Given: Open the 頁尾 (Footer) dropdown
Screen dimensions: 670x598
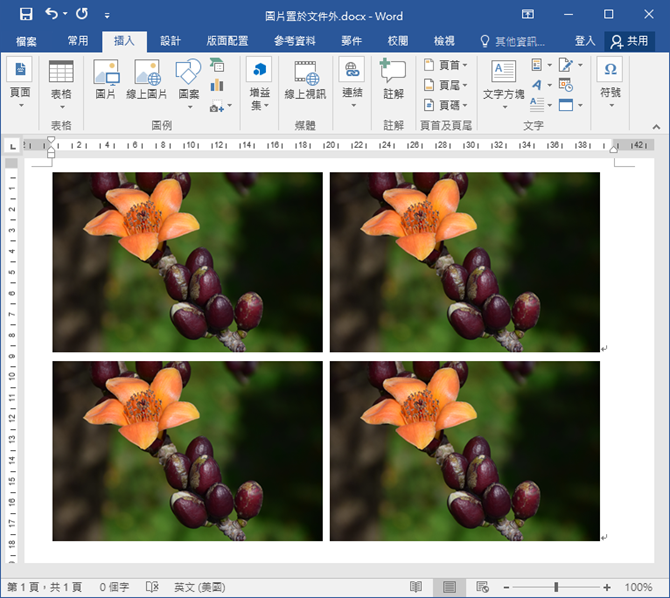Looking at the screenshot, I should pyautogui.click(x=446, y=85).
